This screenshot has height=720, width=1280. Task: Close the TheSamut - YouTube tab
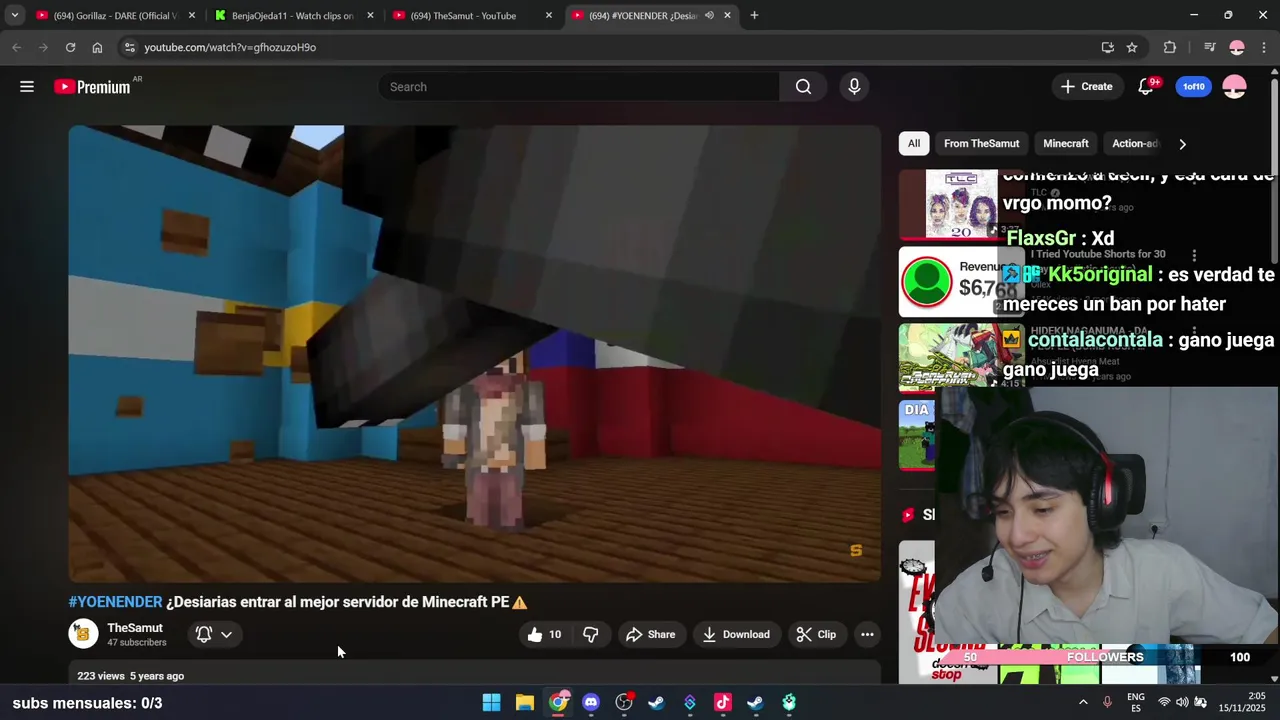(x=549, y=15)
